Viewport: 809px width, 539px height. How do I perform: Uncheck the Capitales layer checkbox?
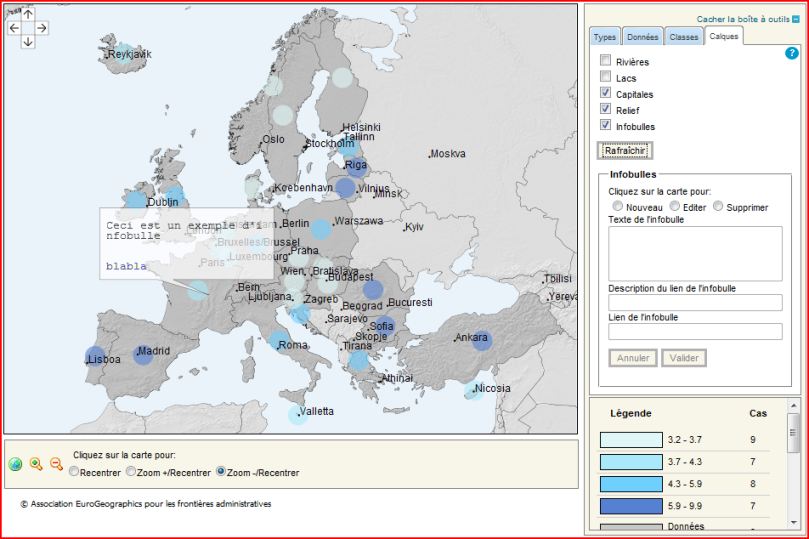606,93
